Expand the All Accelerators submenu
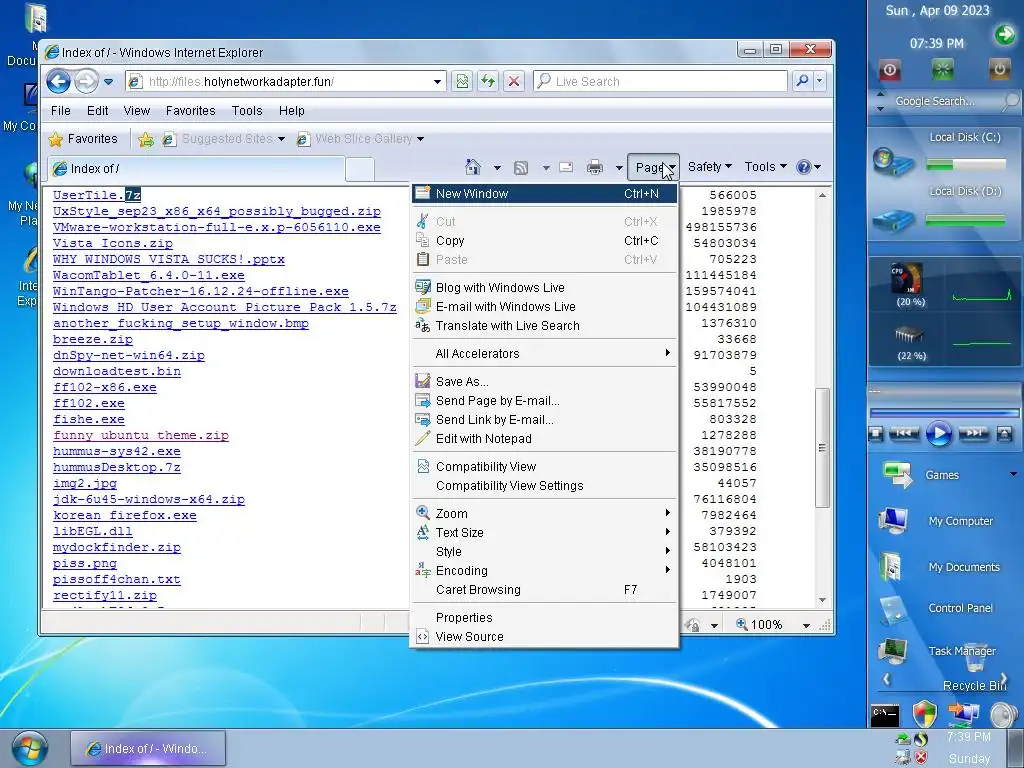 point(543,353)
